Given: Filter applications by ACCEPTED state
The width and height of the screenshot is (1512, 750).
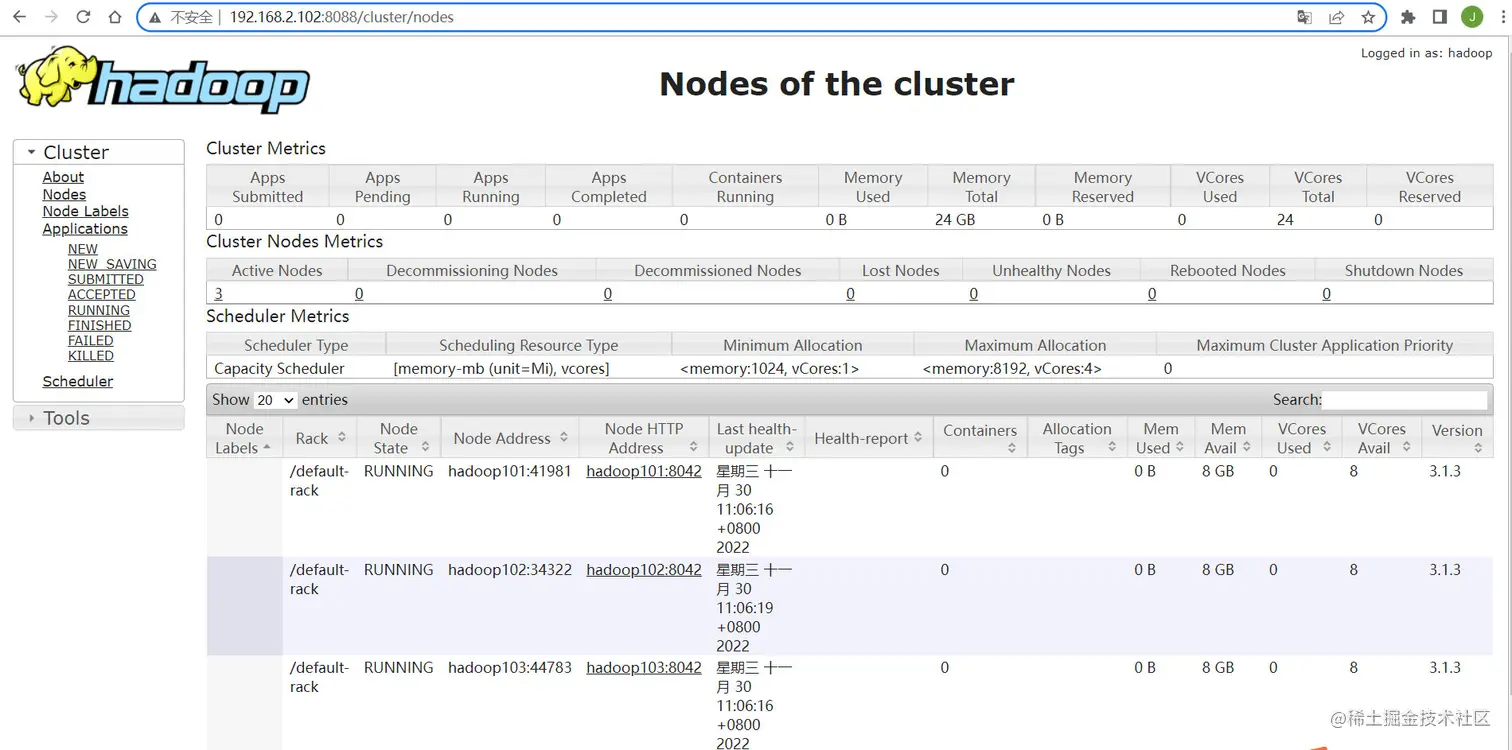Looking at the screenshot, I should [x=102, y=294].
